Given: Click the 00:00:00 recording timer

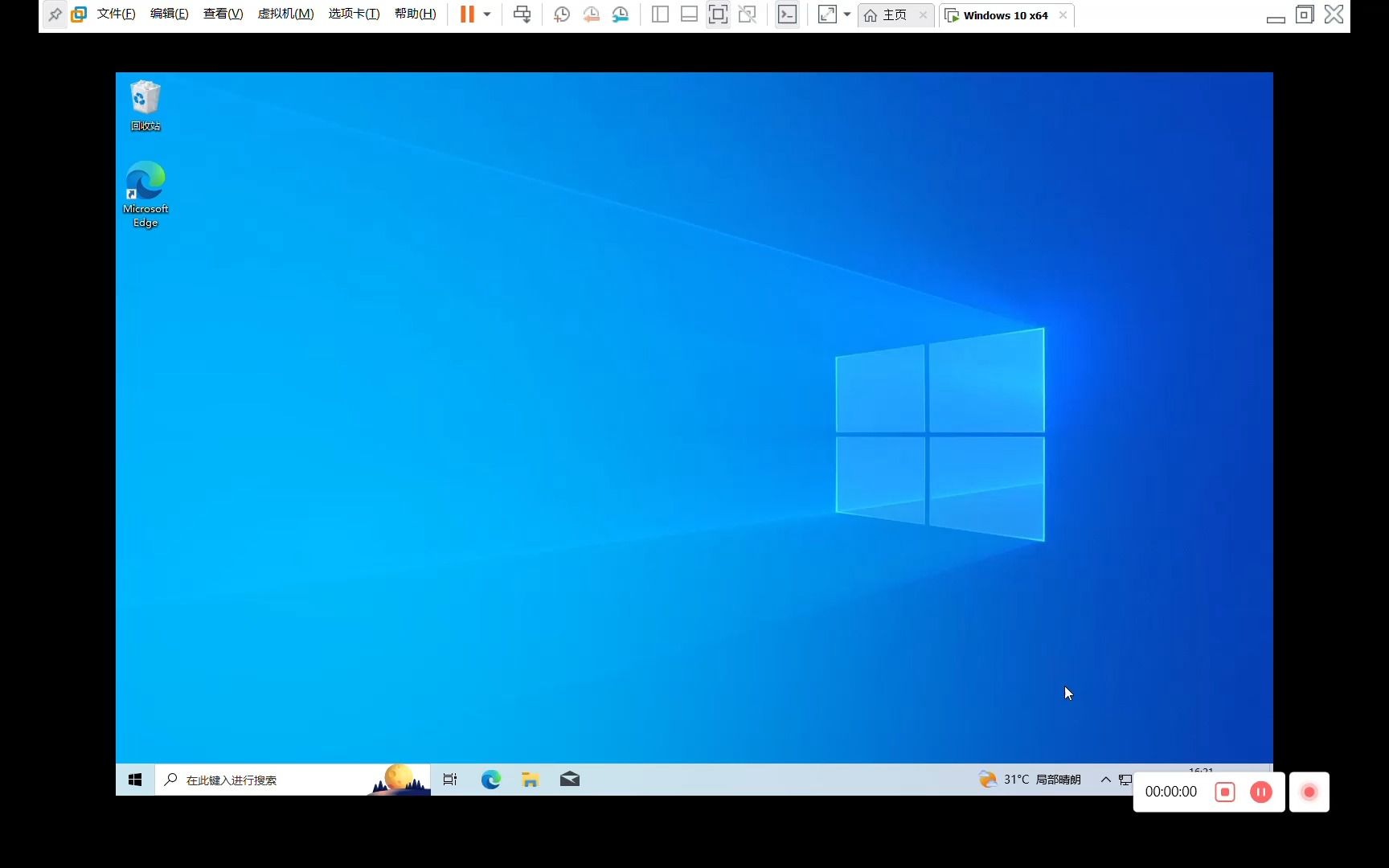Looking at the screenshot, I should click(1171, 792).
